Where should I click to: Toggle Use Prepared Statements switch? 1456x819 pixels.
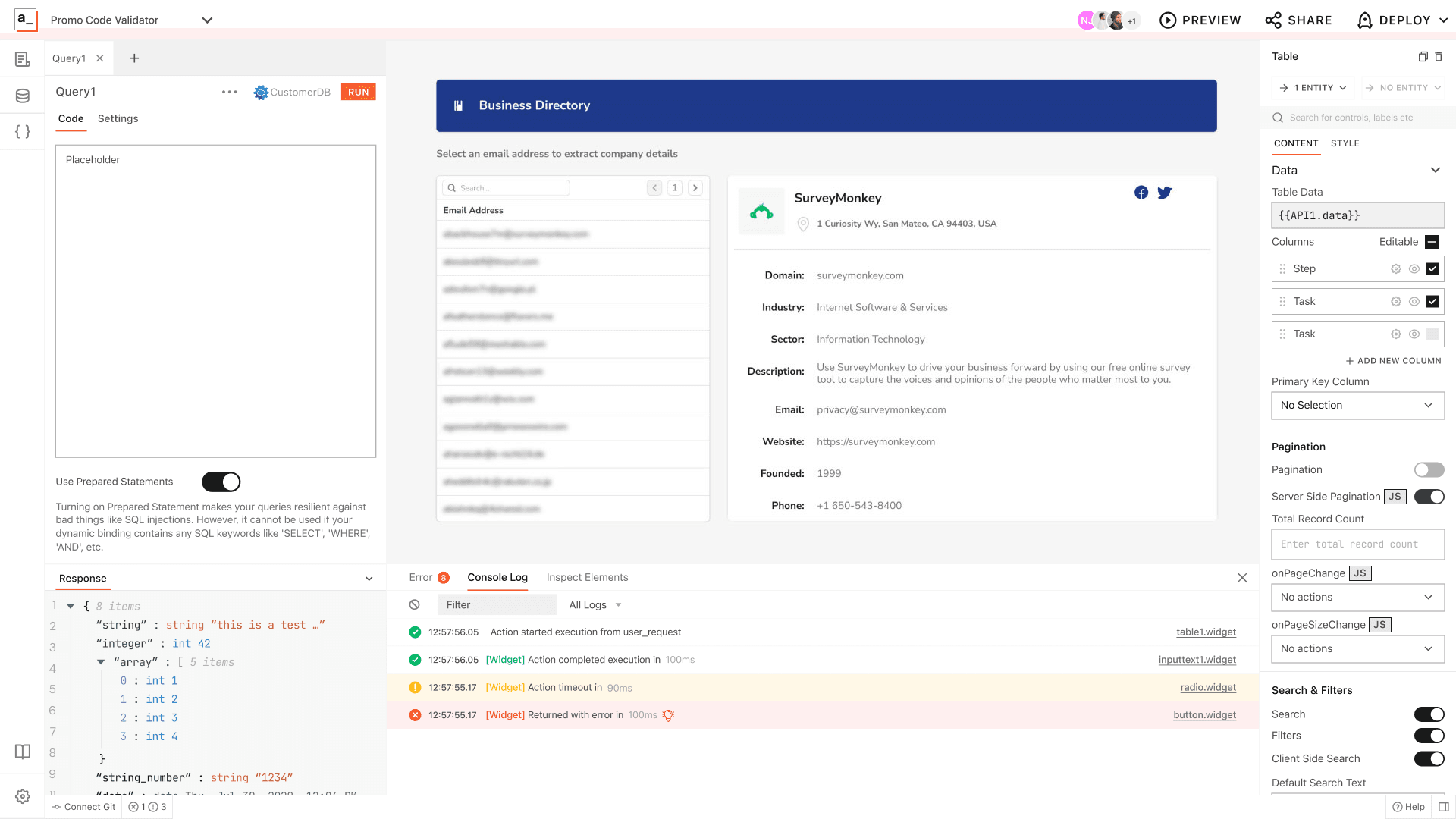coord(221,482)
